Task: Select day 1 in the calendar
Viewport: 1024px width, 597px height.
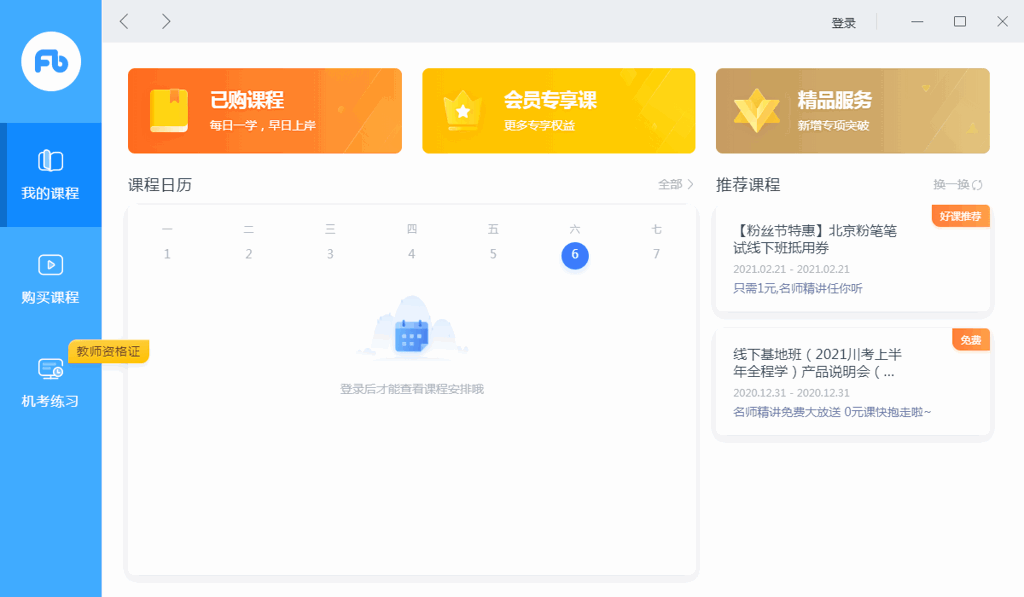Action: (167, 254)
